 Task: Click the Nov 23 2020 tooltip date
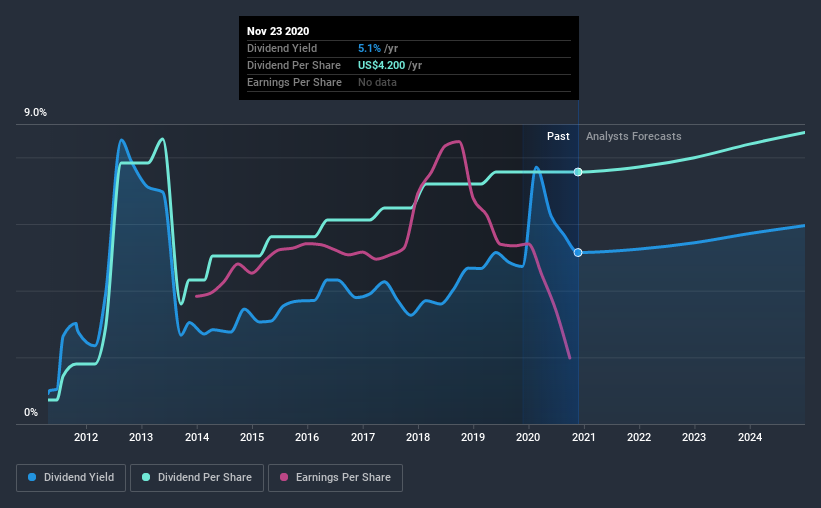click(x=278, y=31)
